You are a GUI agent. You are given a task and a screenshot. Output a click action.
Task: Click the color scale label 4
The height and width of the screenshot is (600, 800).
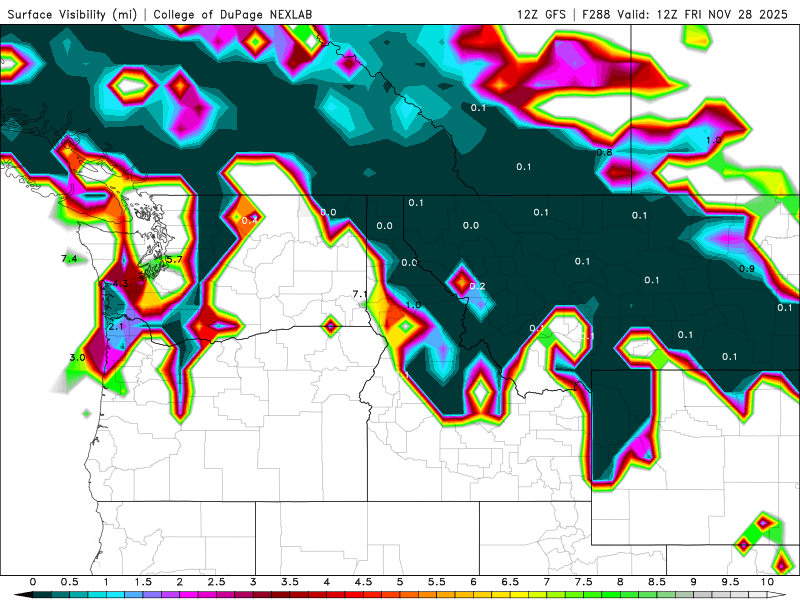[327, 582]
